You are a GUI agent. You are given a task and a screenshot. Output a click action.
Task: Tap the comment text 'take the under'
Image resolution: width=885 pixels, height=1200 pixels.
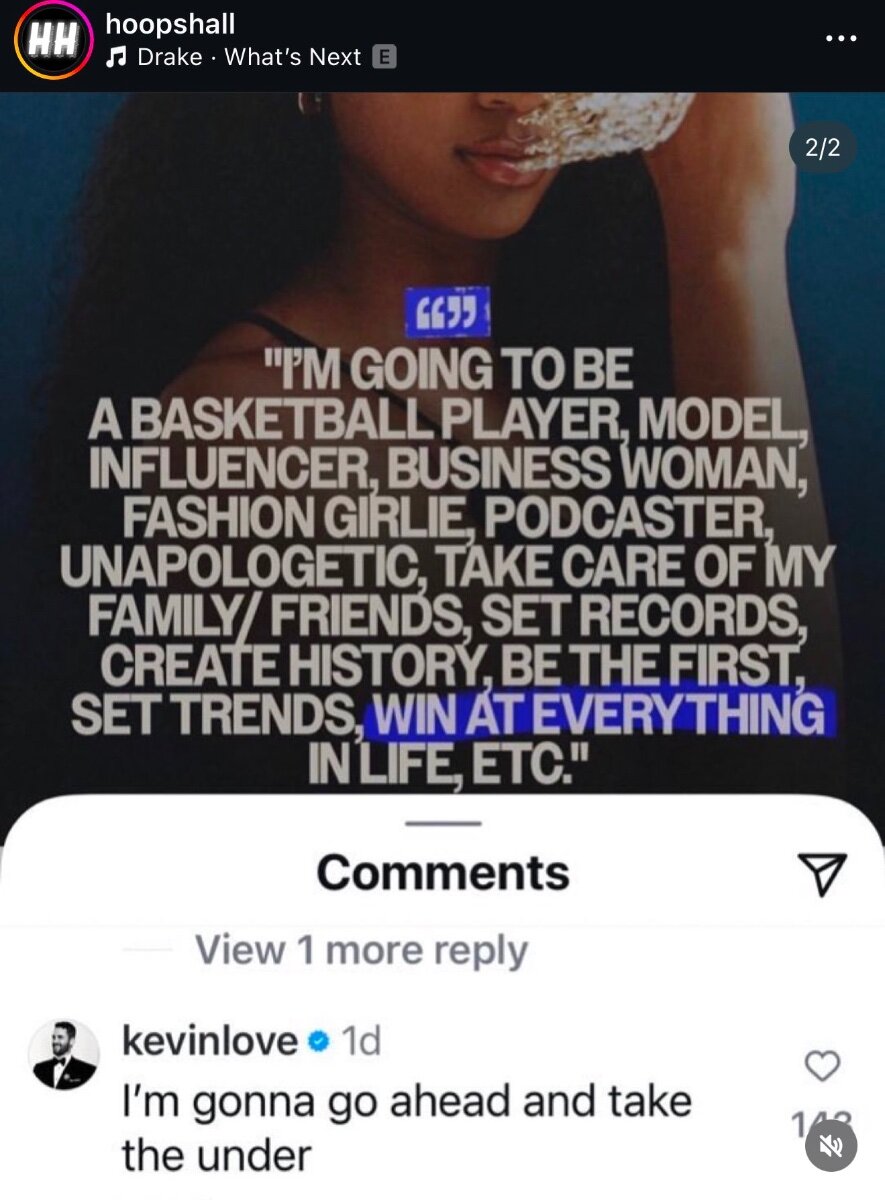point(406,1128)
